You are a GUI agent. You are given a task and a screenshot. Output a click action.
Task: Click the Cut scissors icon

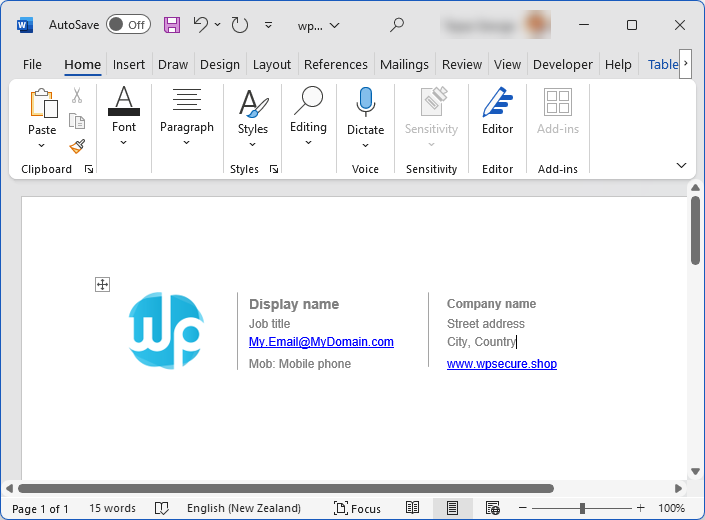[x=77, y=95]
